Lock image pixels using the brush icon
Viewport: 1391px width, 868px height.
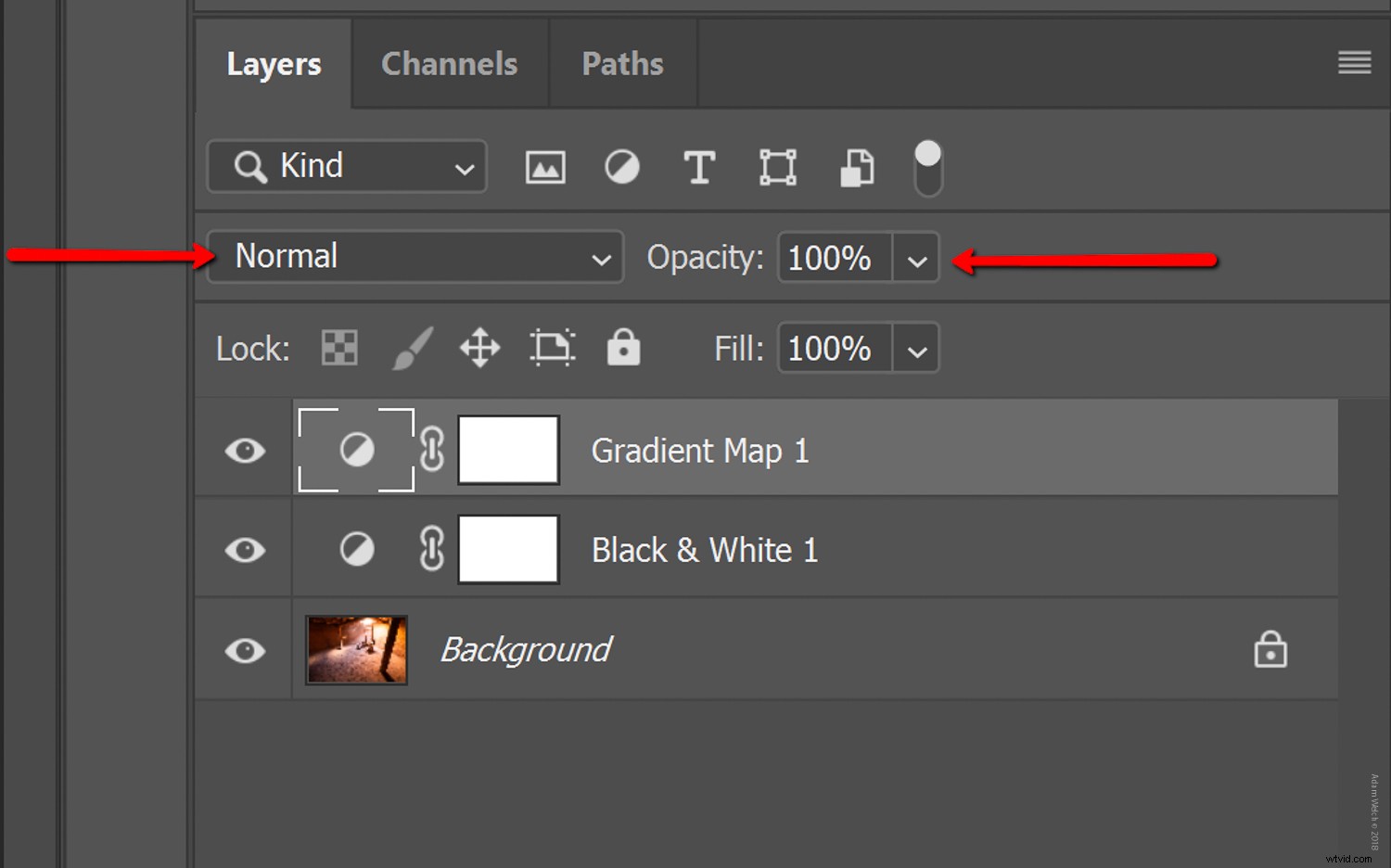coord(411,348)
